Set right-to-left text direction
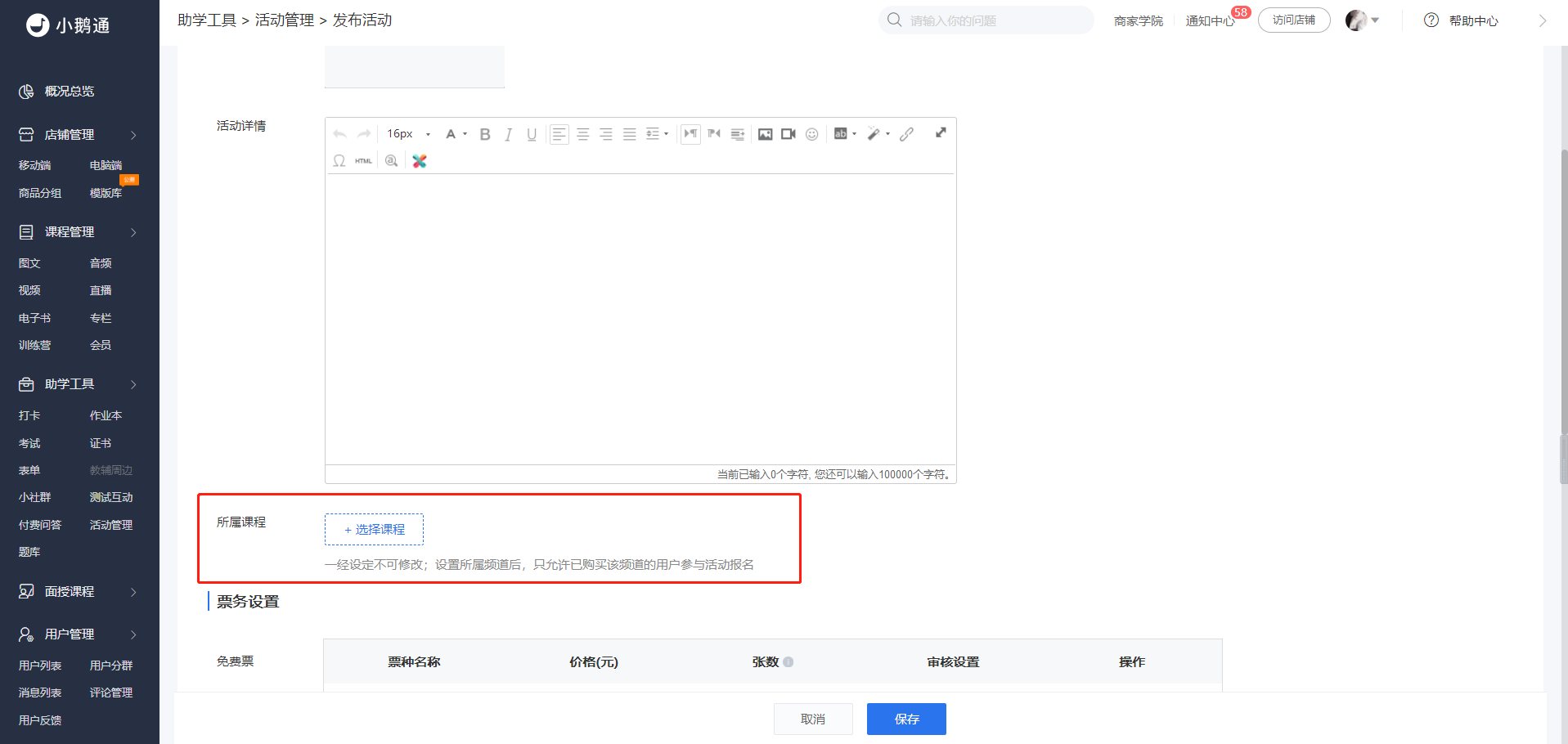This screenshot has width=1568, height=744. coord(714,134)
